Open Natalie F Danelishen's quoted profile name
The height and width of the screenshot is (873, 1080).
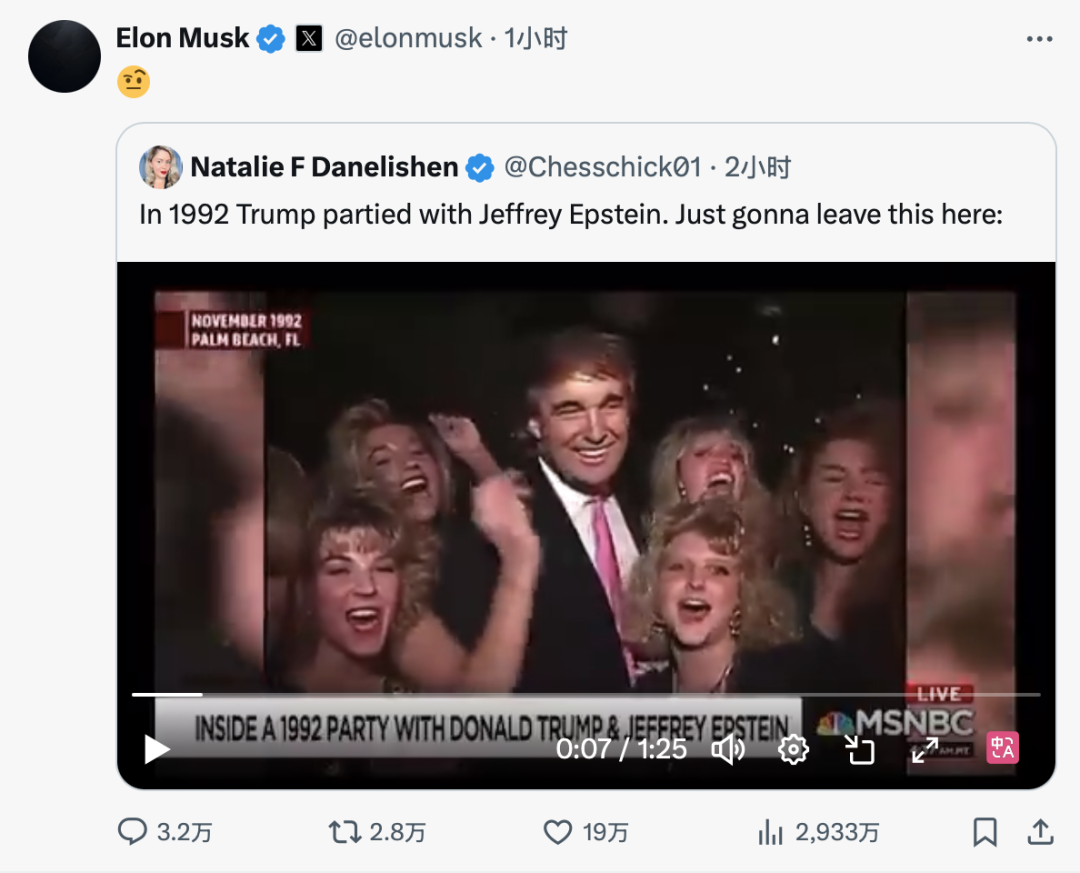[324, 167]
